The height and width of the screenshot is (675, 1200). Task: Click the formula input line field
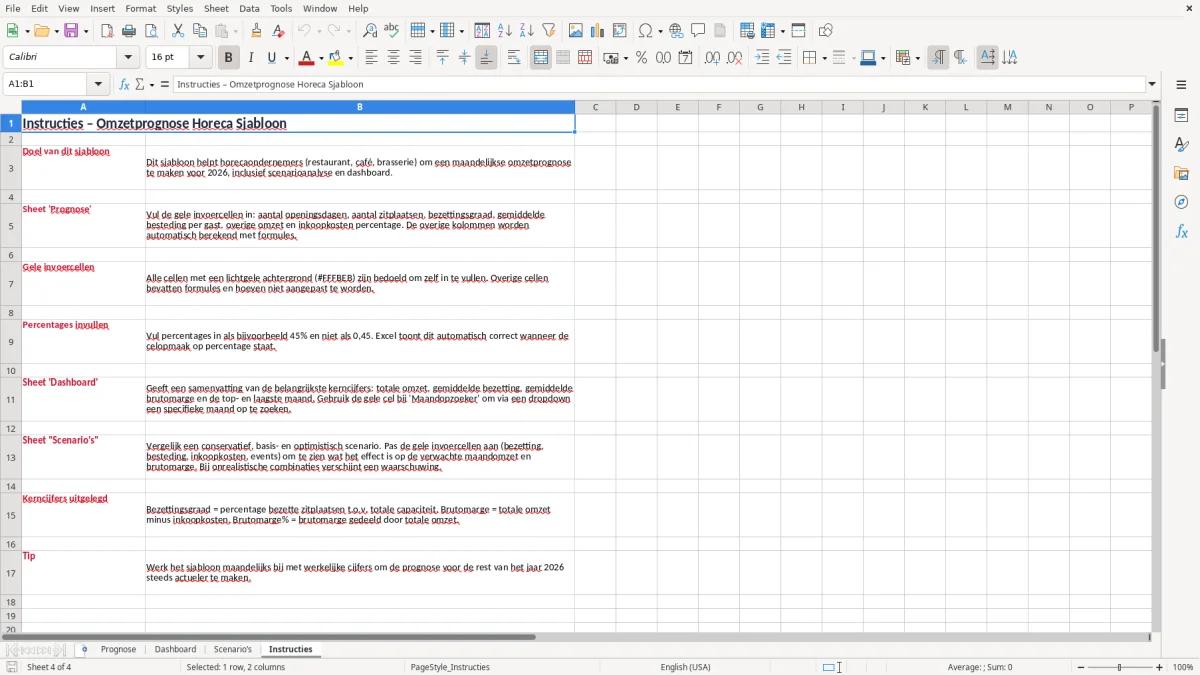(x=659, y=84)
